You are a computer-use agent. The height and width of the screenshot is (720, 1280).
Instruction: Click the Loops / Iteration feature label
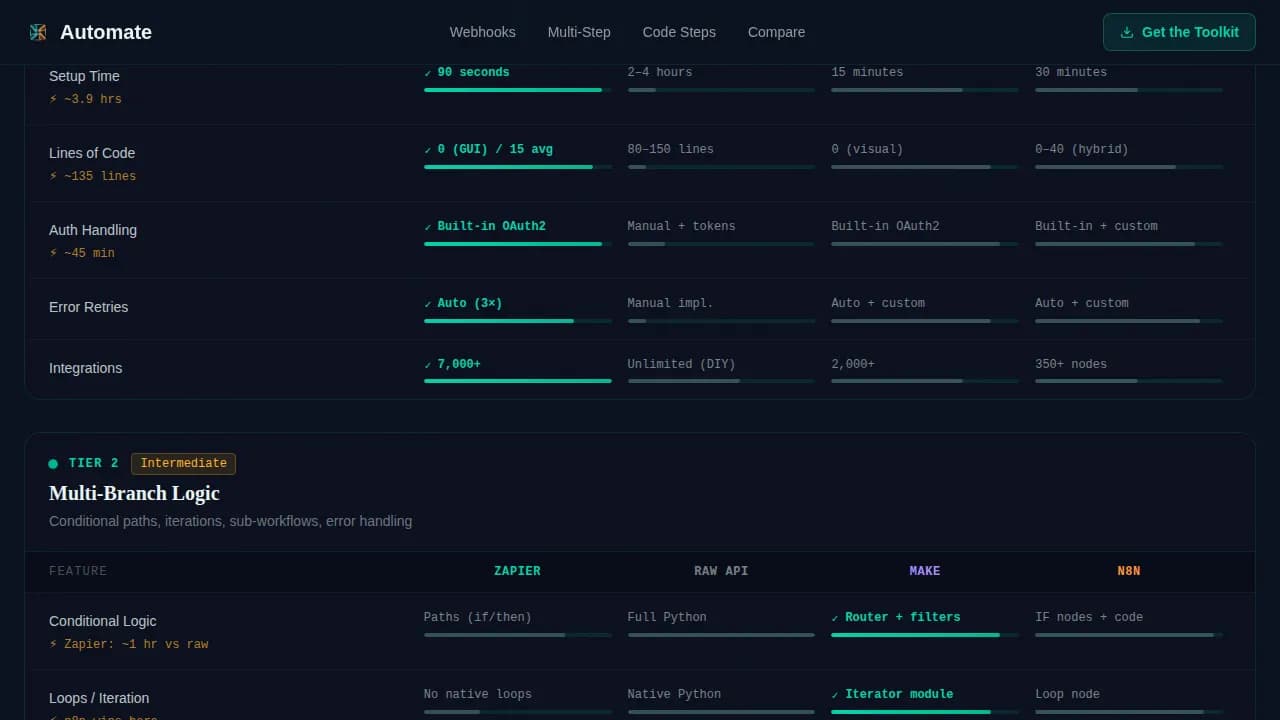point(99,698)
